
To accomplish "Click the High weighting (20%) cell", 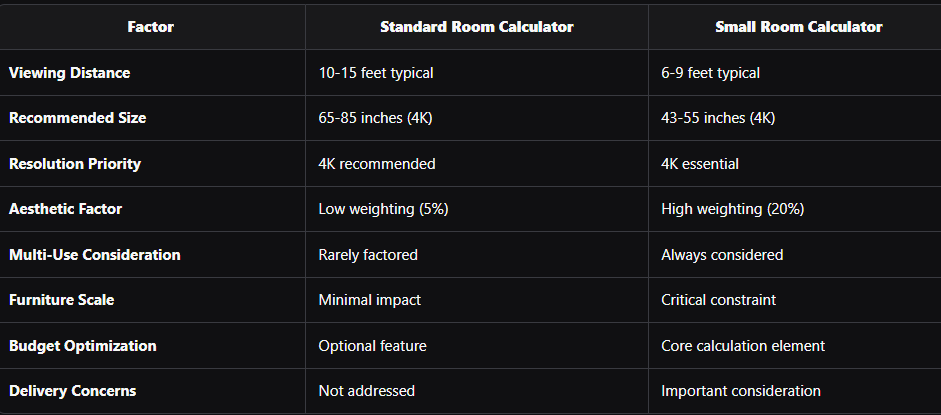I will [x=732, y=209].
